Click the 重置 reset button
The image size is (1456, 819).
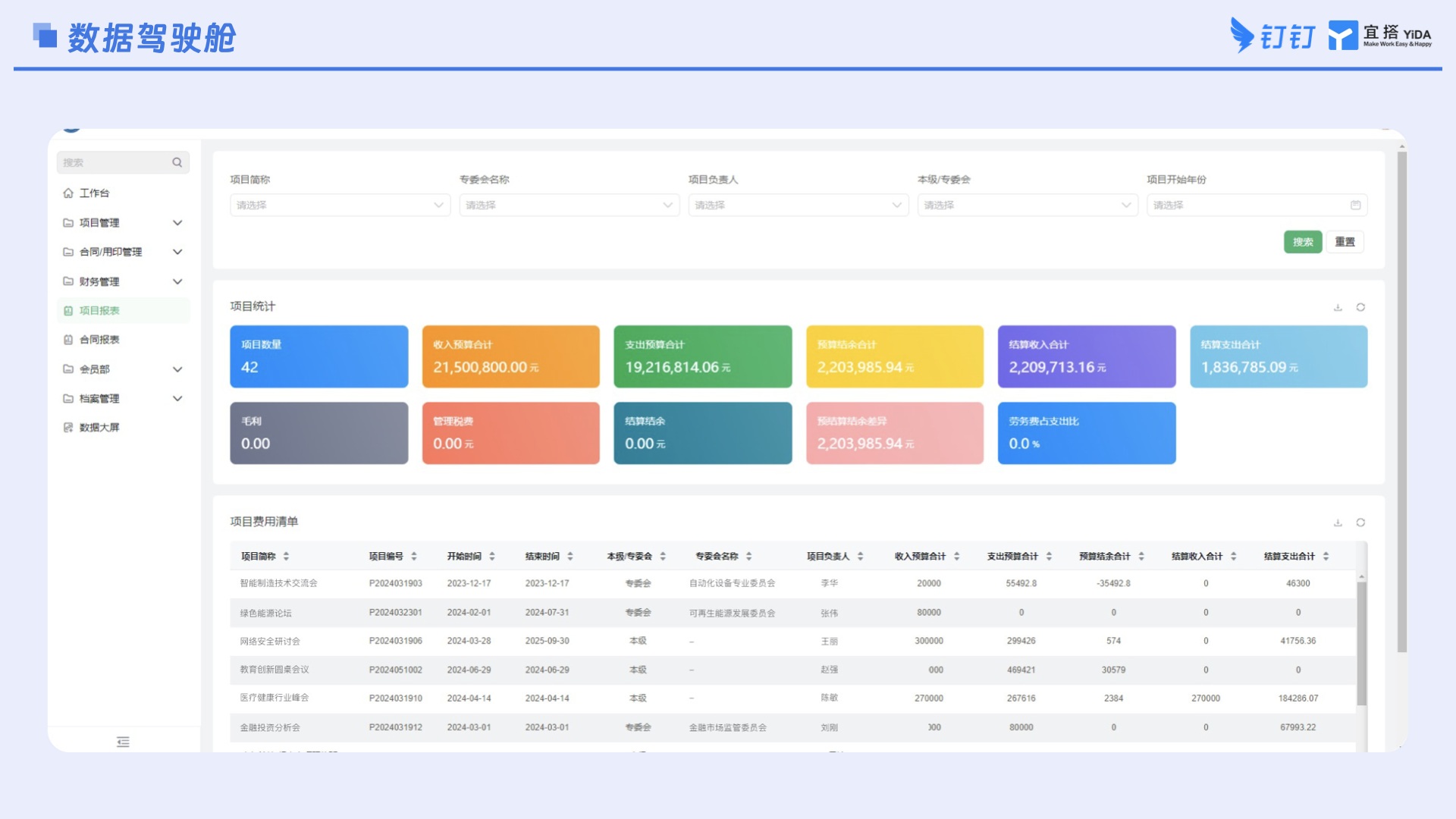1345,242
